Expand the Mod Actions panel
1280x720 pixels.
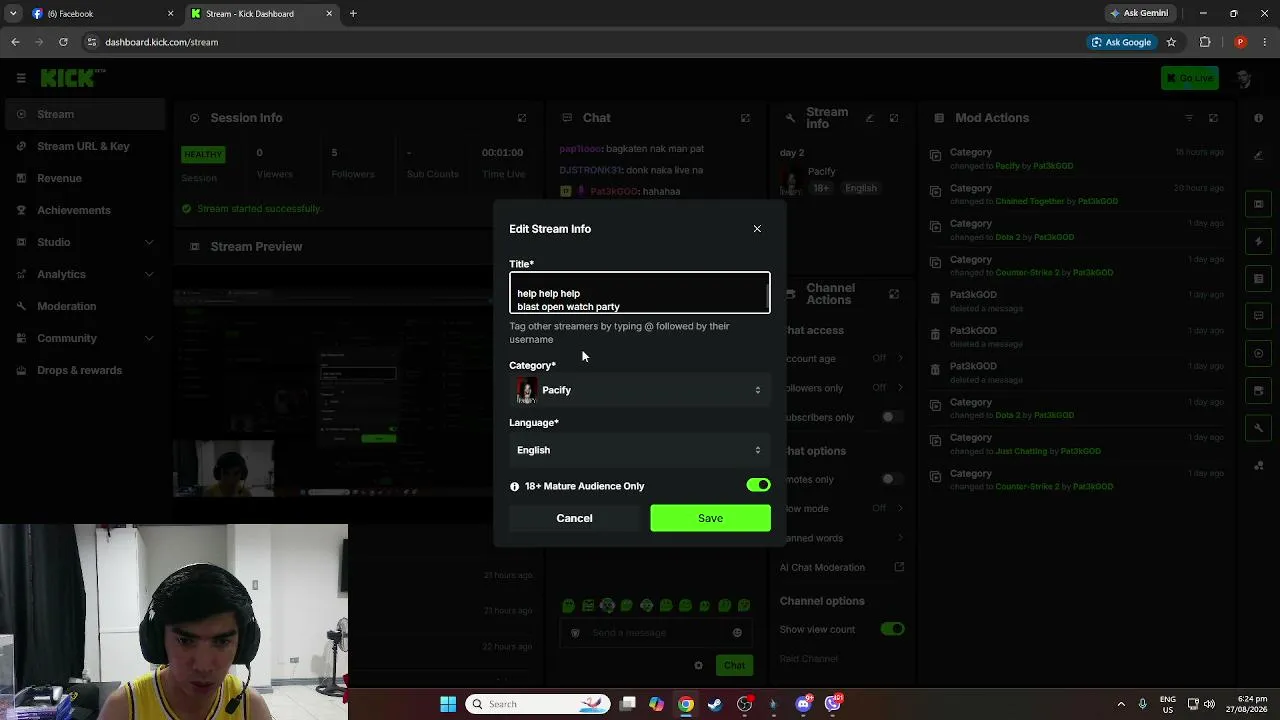point(1213,118)
